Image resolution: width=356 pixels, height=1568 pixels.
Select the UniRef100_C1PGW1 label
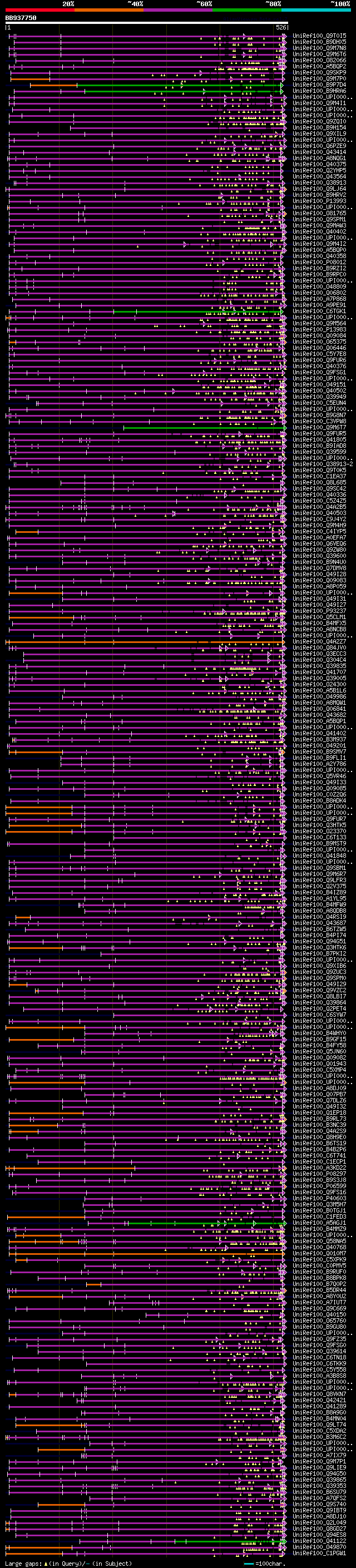[x=319, y=1554]
